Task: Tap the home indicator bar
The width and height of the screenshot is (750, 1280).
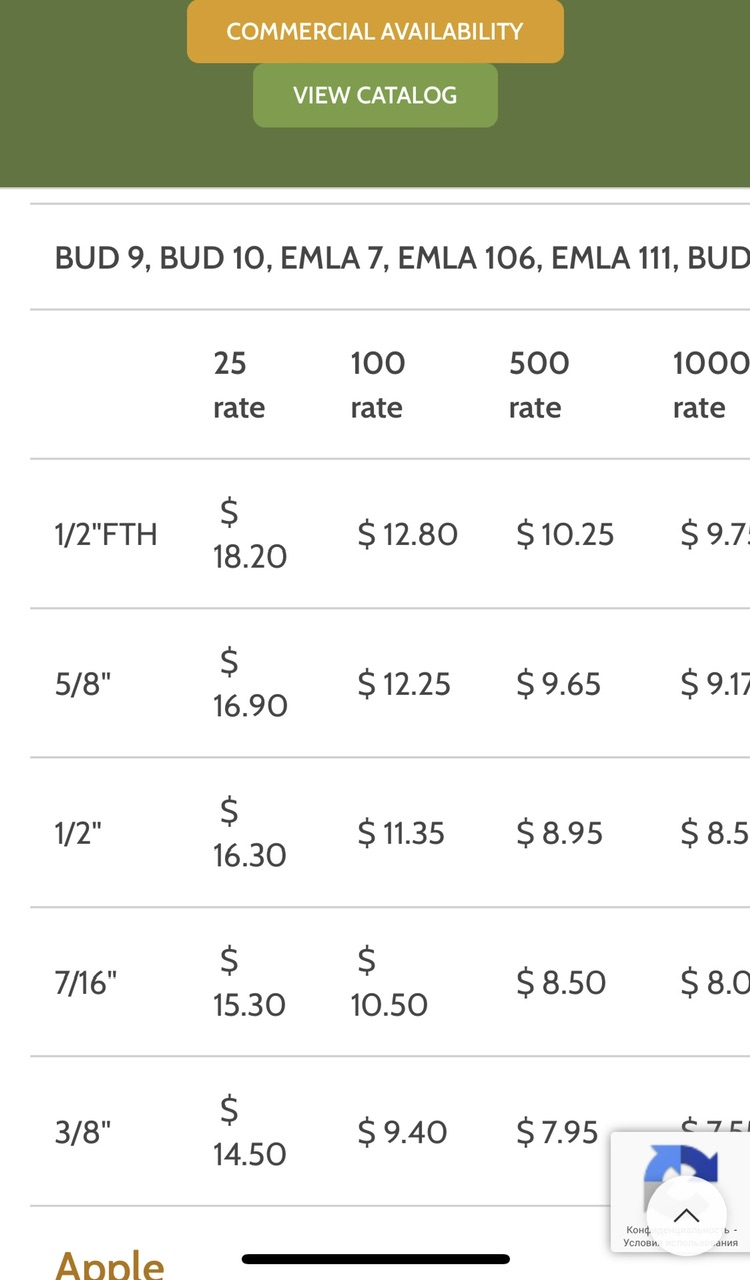Action: [x=375, y=1259]
